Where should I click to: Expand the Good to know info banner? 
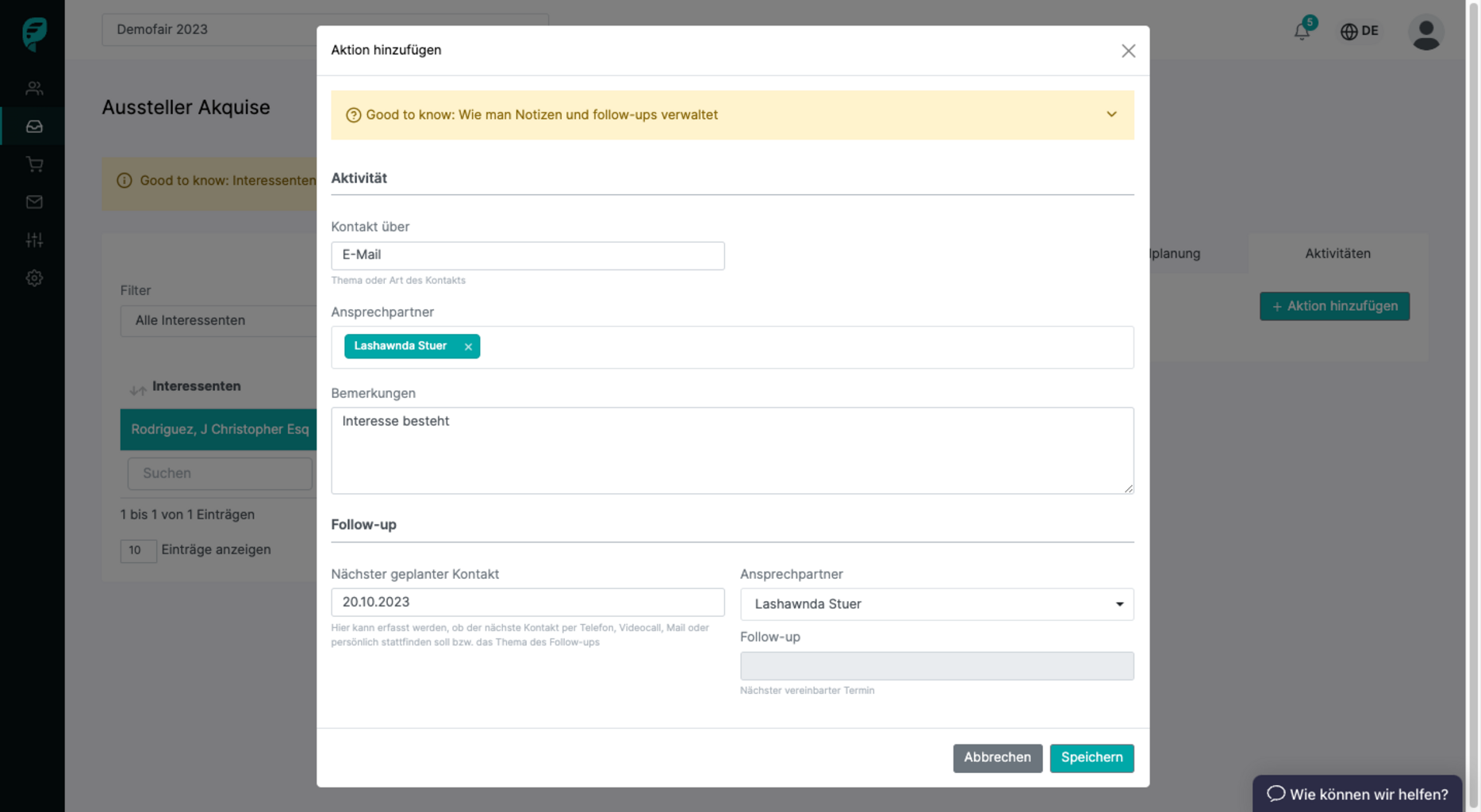[1111, 114]
